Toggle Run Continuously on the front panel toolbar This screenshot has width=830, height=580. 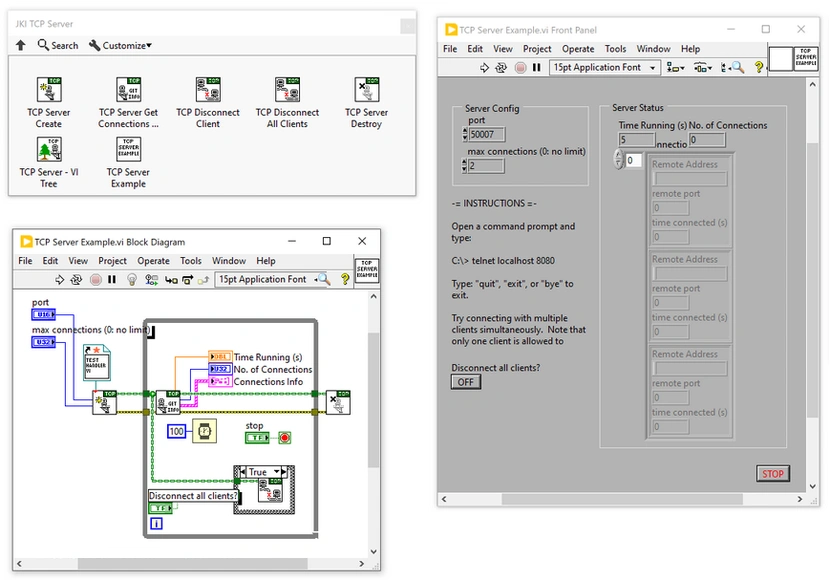(x=502, y=67)
